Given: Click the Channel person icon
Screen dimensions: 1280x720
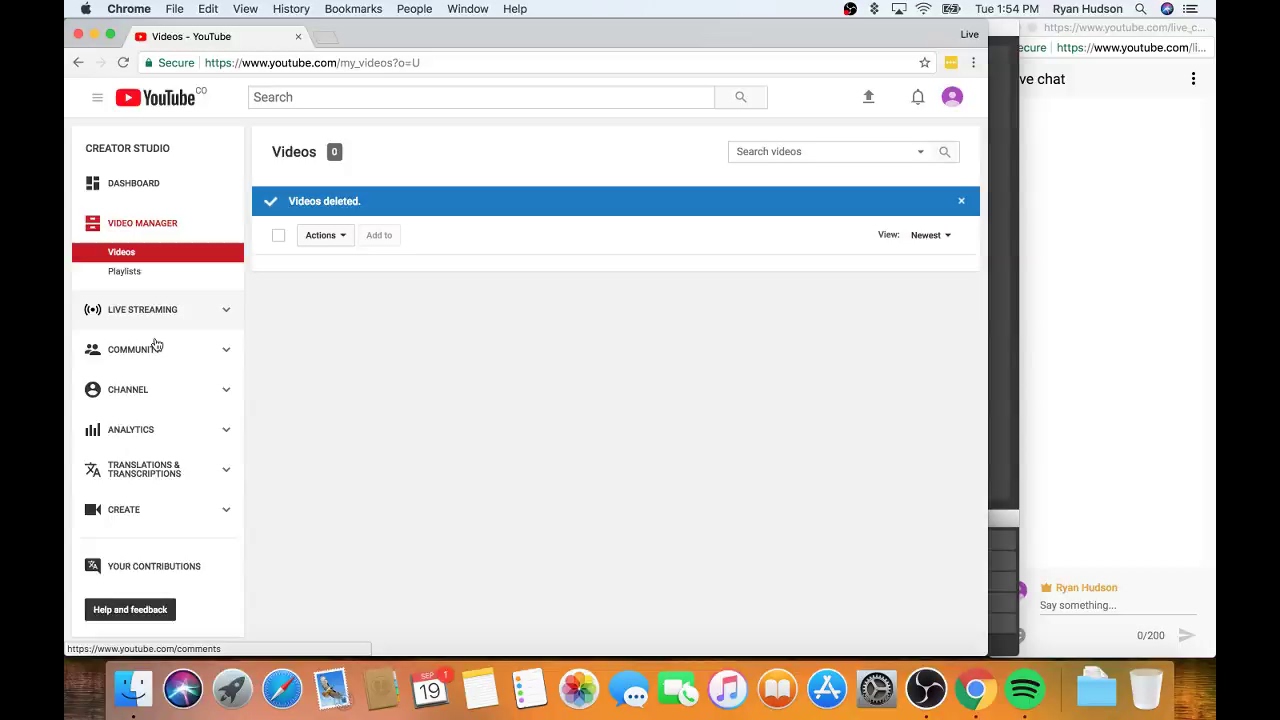Looking at the screenshot, I should [x=93, y=389].
